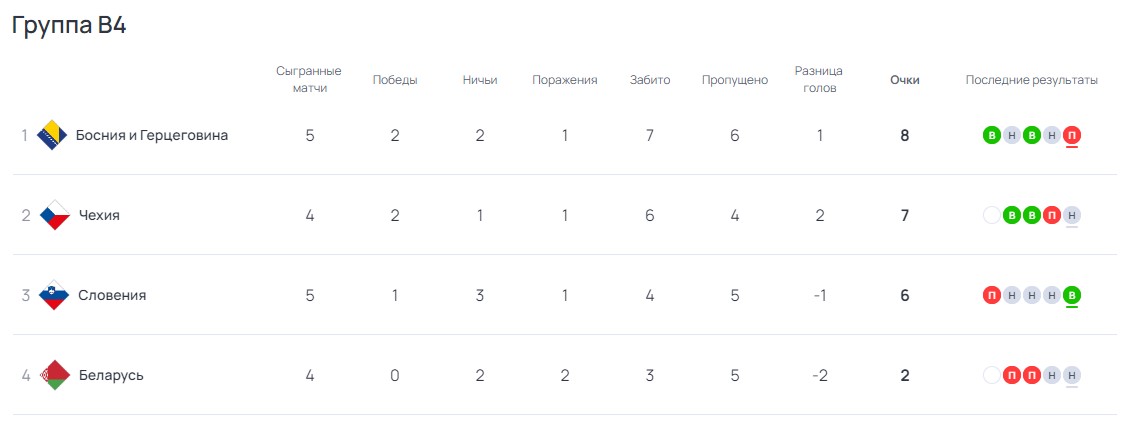Open Bosnia's red loss result badge
1129x436 pixels.
tap(1072, 135)
